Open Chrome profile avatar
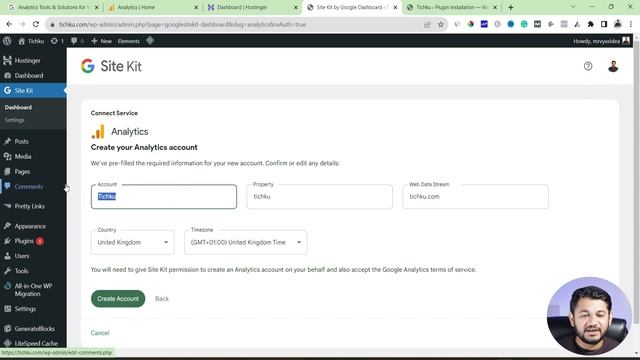 click(618, 24)
